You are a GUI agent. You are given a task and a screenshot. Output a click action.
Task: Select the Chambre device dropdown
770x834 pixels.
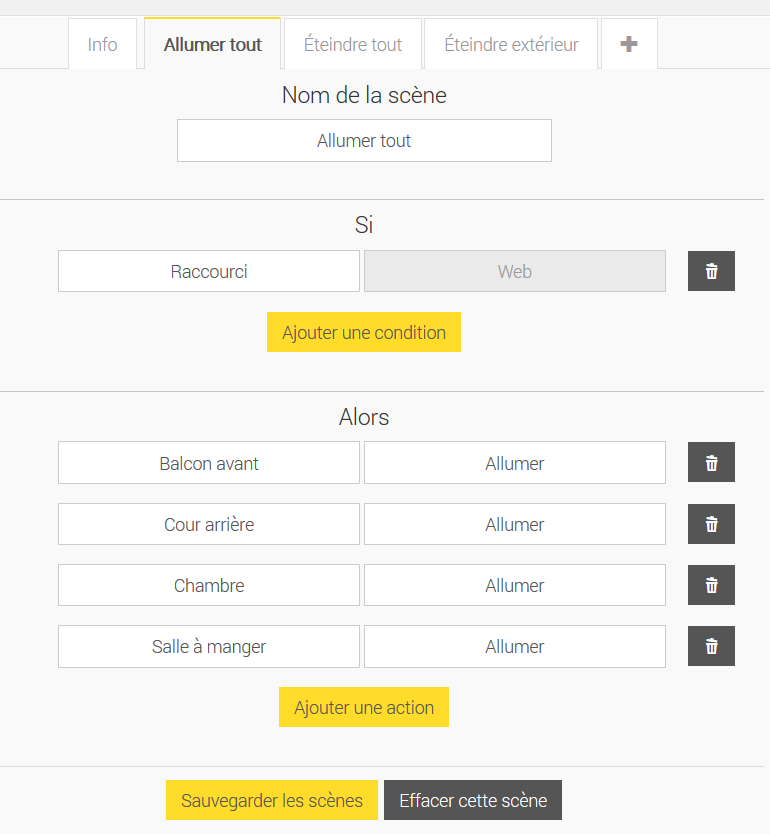point(209,585)
